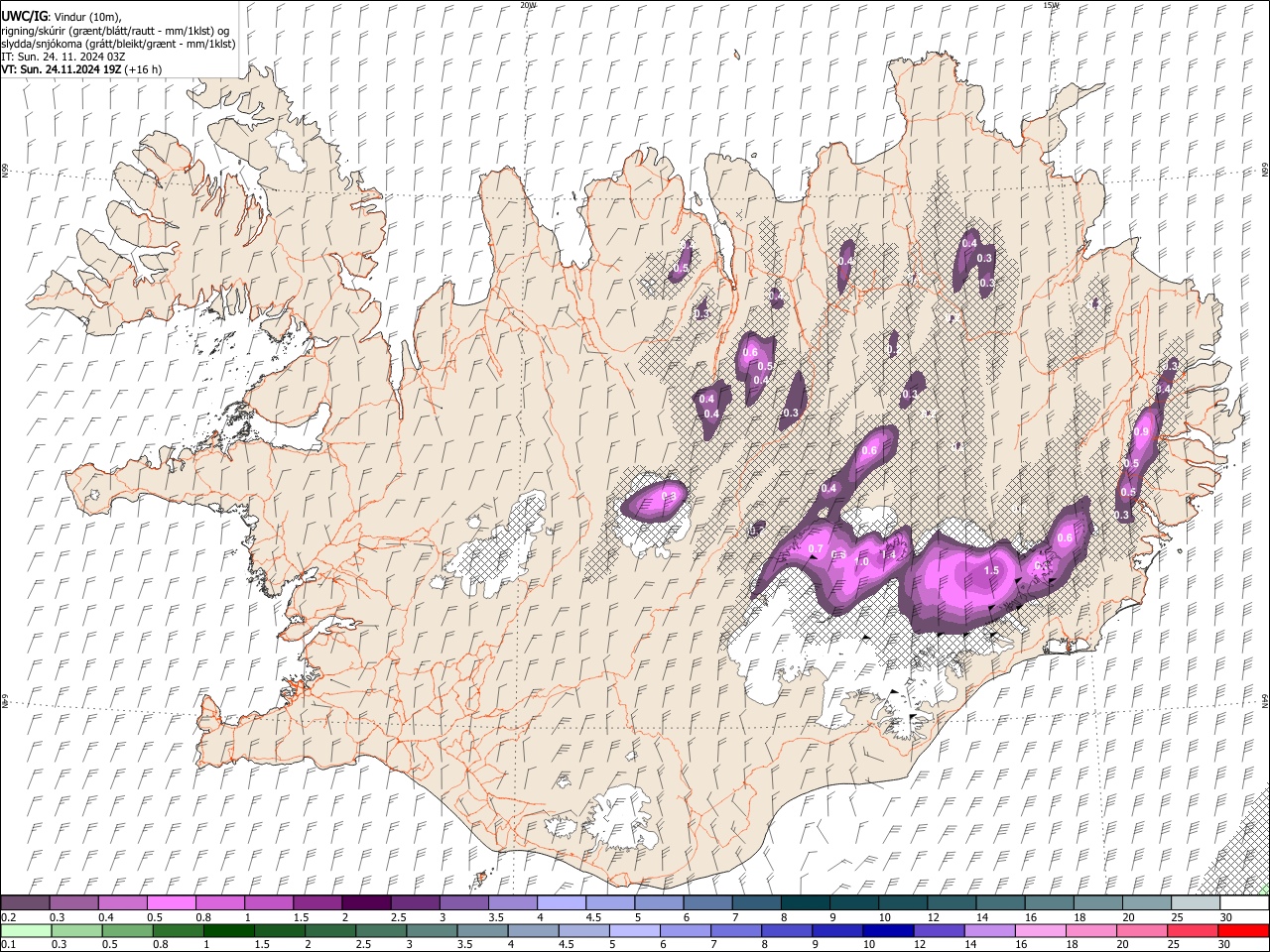
Task: Click the '20W' longitude label
Action: [x=528, y=5]
